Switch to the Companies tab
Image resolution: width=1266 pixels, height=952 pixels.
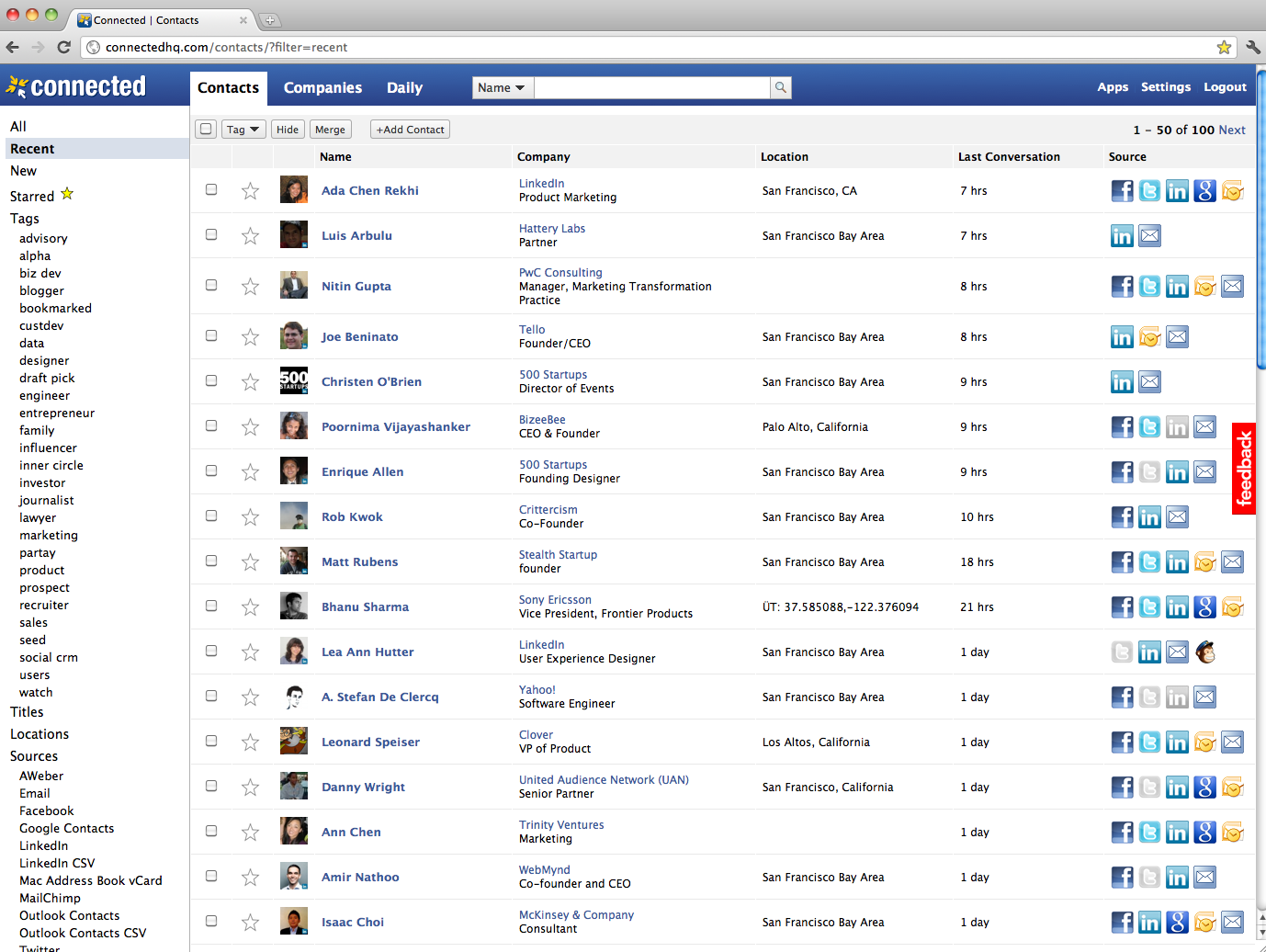[322, 88]
